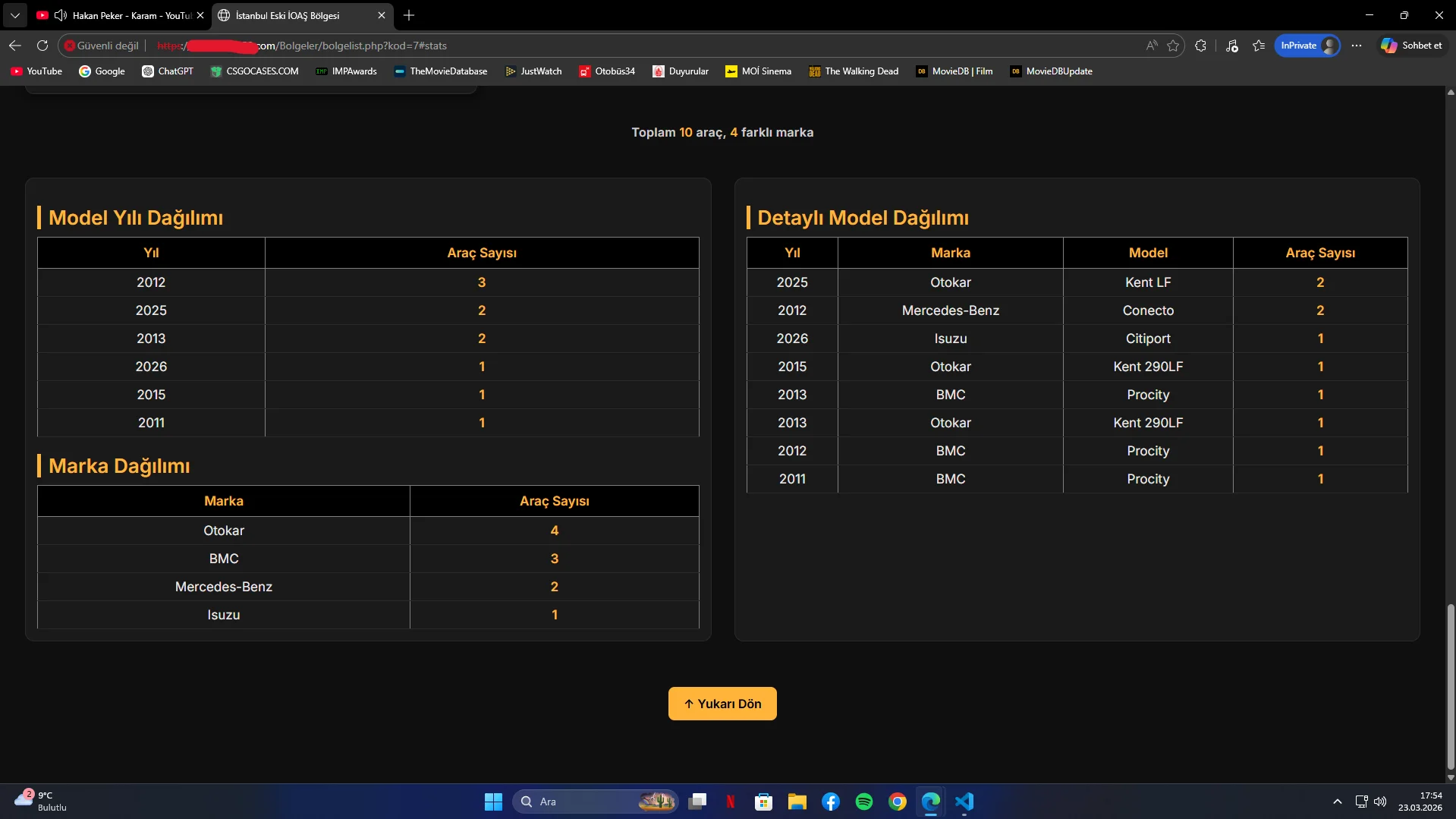Open the Windows Start menu
Screen dimensions: 1456x819
493,802
